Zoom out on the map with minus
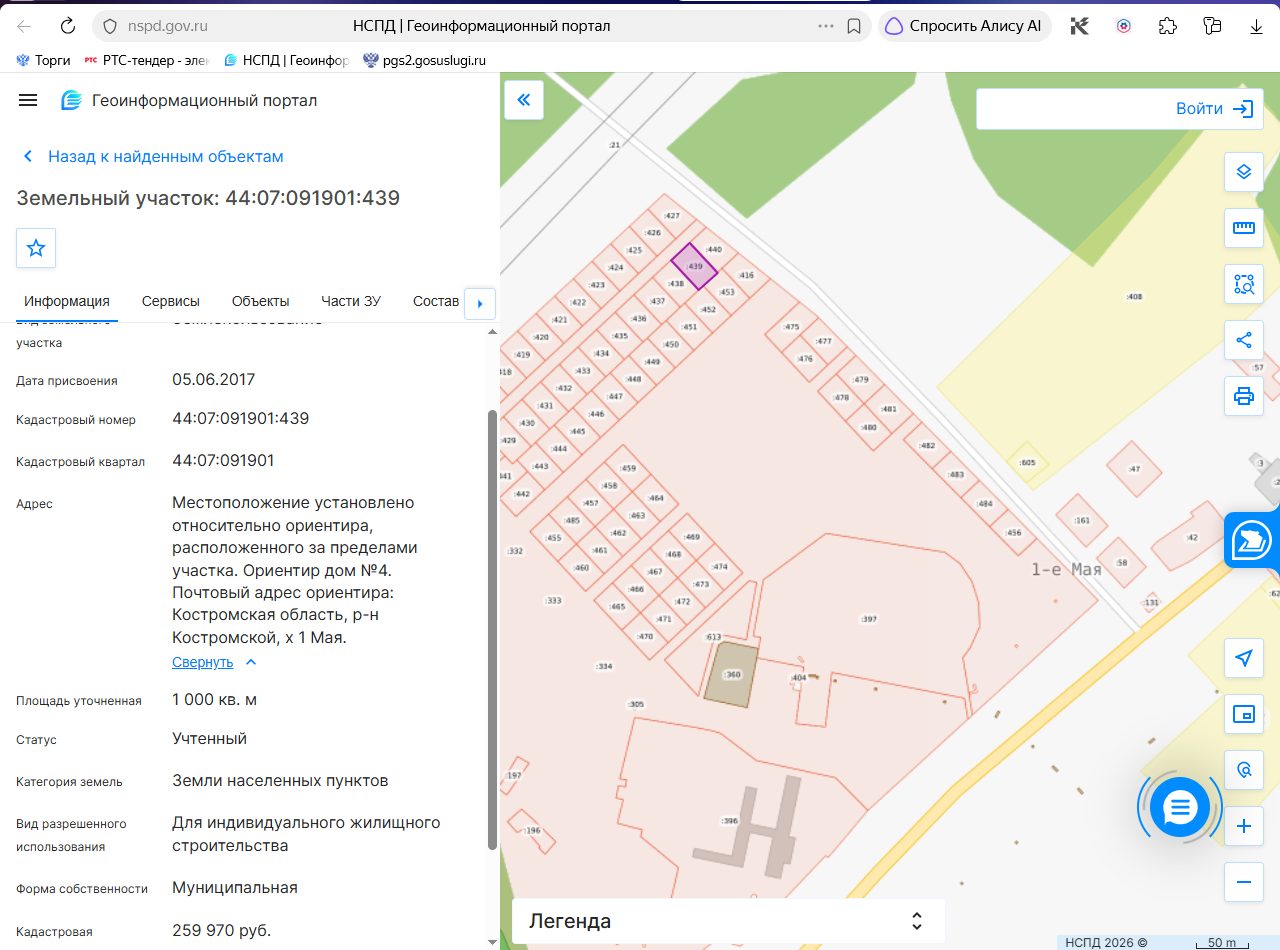Image resolution: width=1280 pixels, height=950 pixels. [x=1244, y=882]
